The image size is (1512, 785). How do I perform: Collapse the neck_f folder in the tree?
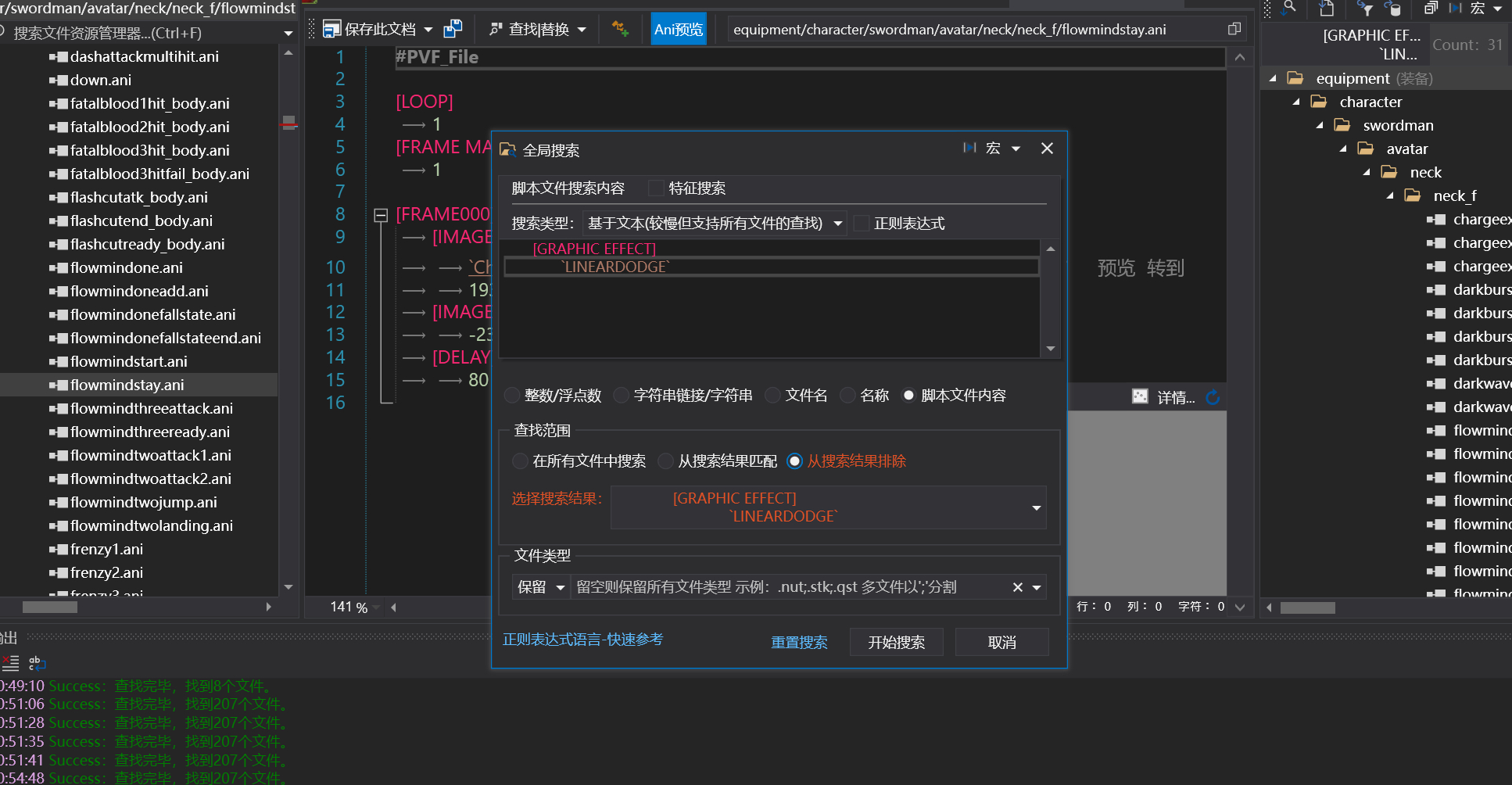pos(1390,195)
